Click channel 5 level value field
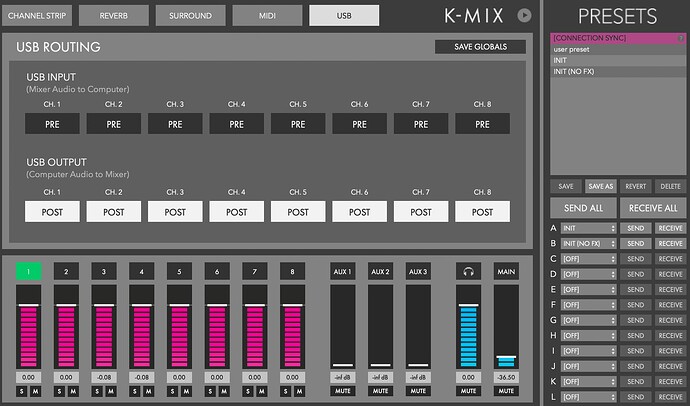 (x=179, y=377)
